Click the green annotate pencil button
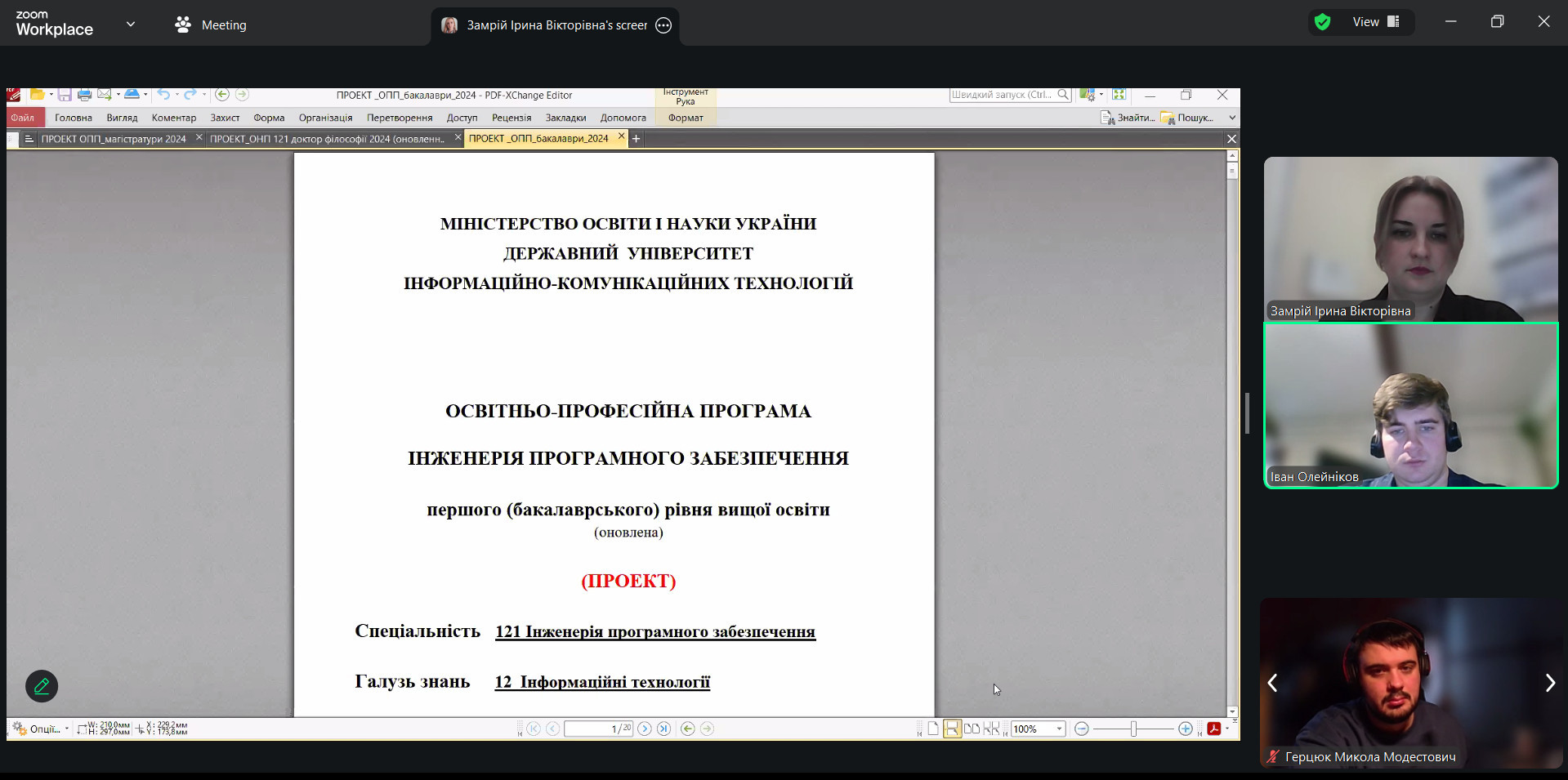Image resolution: width=1568 pixels, height=780 pixels. 42,686
